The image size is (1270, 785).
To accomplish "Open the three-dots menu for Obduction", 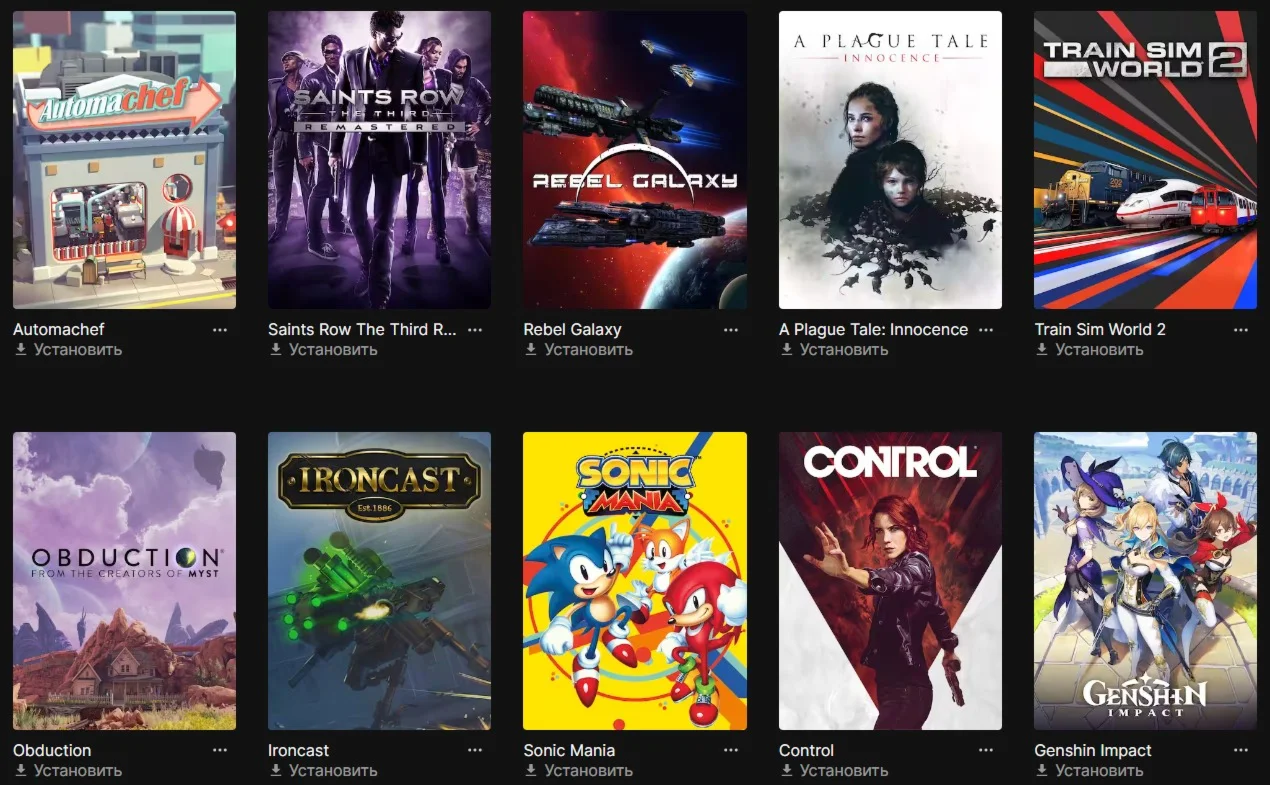I will [220, 750].
